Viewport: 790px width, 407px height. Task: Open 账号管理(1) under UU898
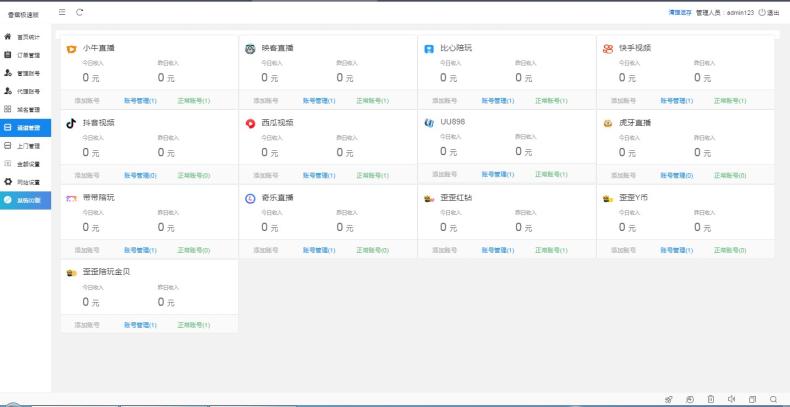tap(498, 174)
